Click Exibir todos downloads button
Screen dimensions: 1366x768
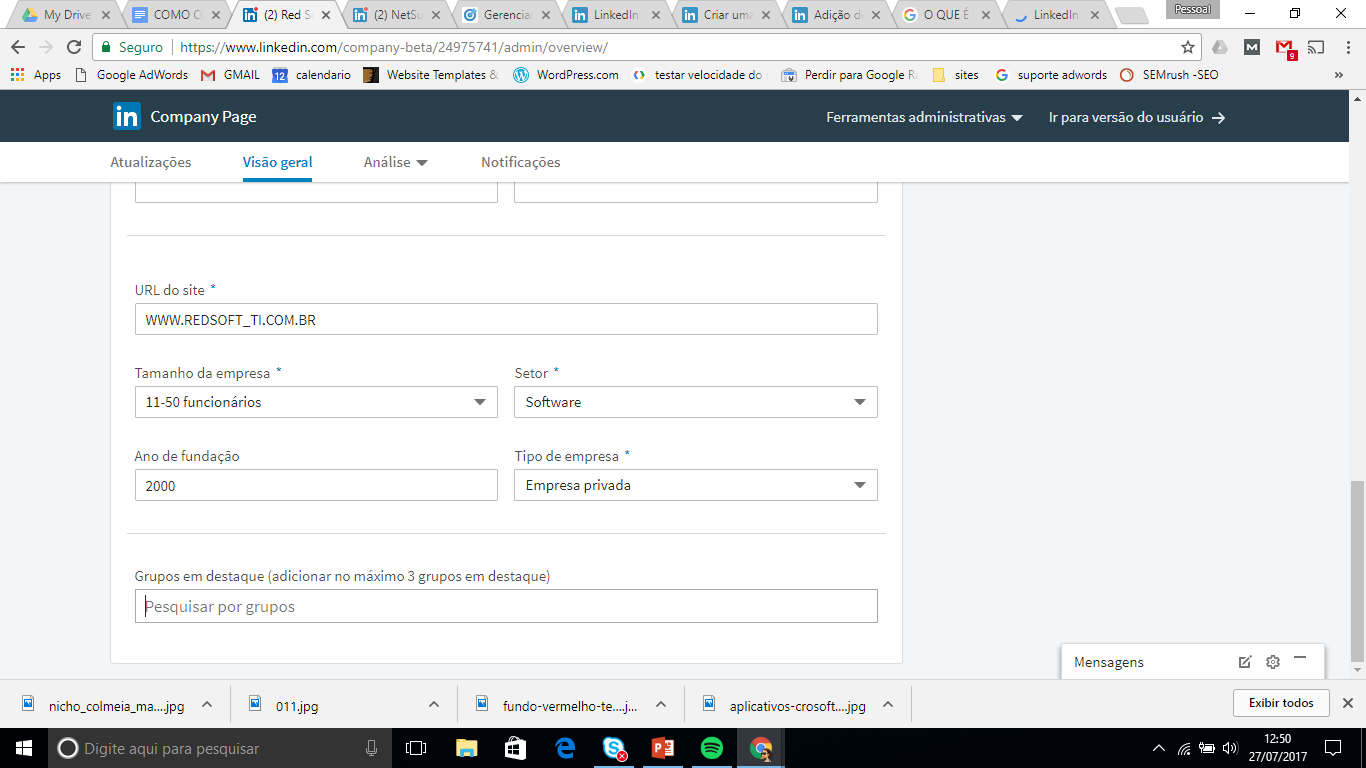coord(1281,703)
